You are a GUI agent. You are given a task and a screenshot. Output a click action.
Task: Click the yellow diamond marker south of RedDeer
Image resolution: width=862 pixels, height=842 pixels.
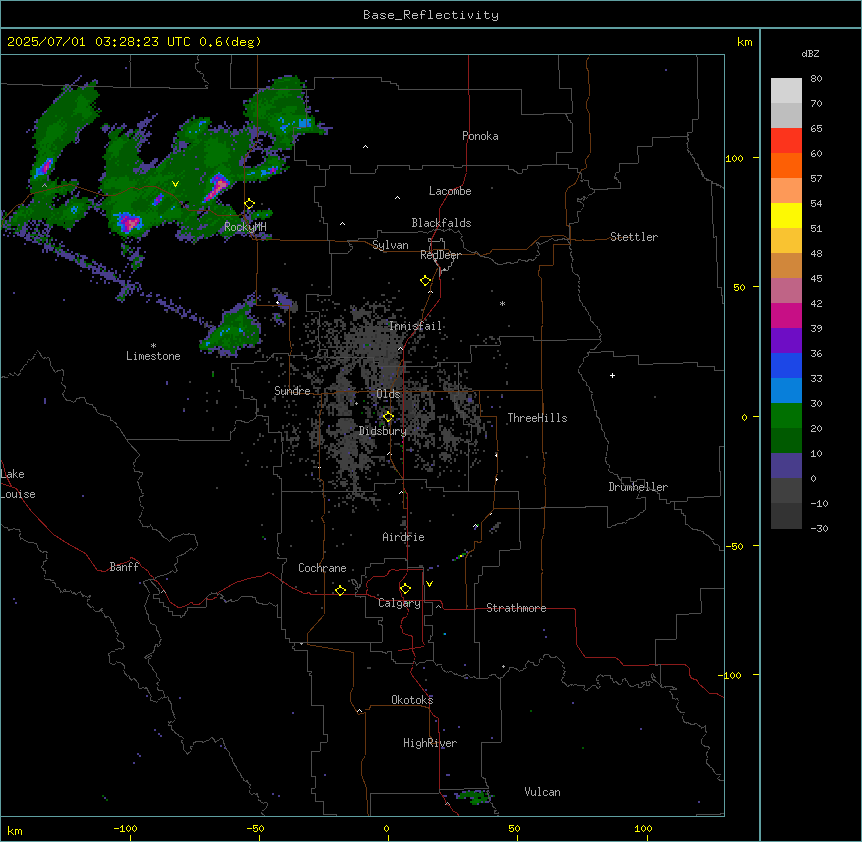coord(426,281)
